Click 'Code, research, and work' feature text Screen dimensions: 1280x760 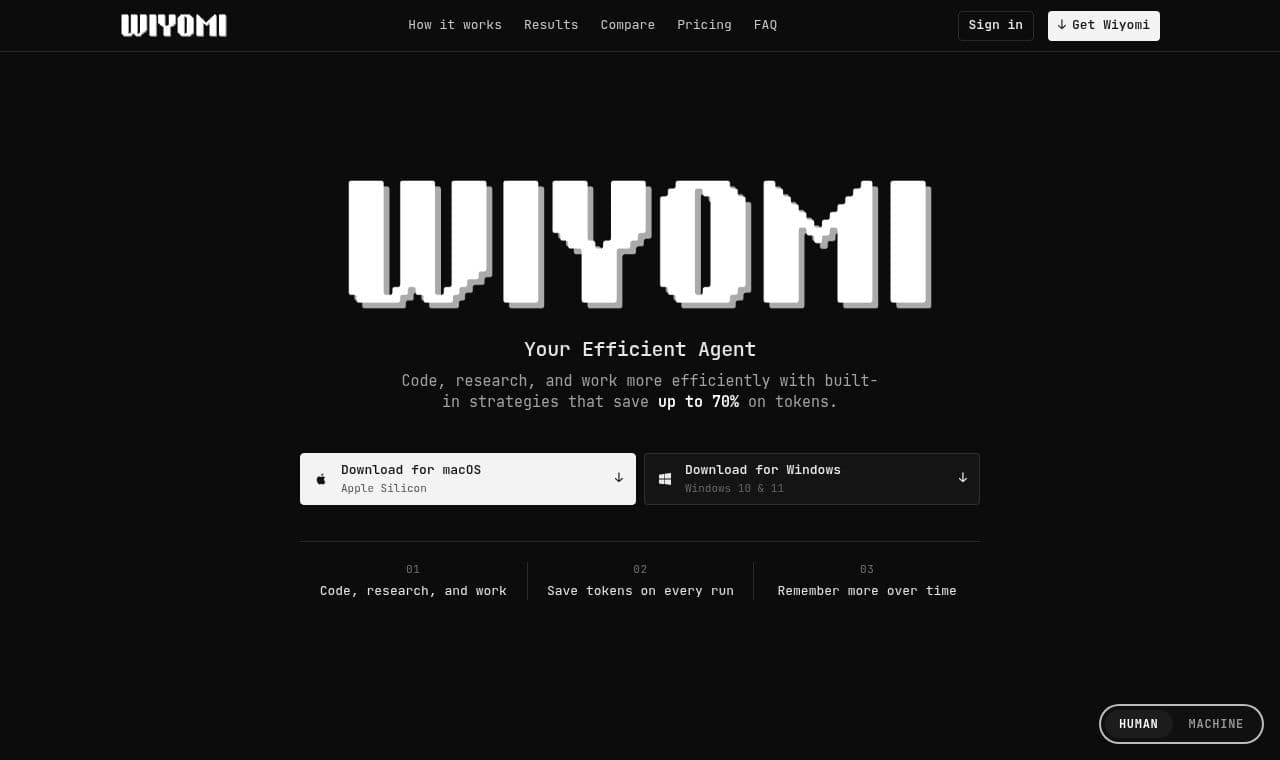click(413, 591)
